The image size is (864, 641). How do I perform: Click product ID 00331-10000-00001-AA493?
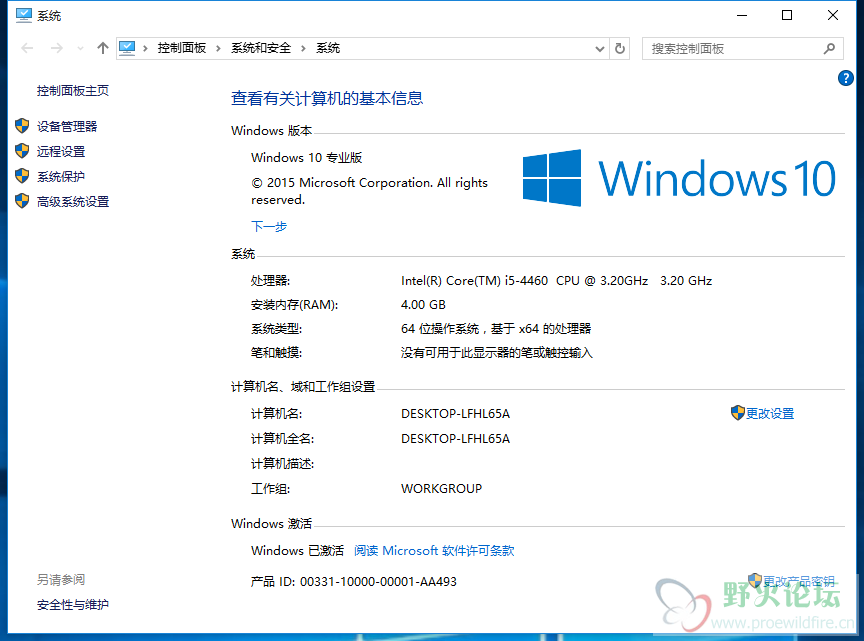point(378,581)
